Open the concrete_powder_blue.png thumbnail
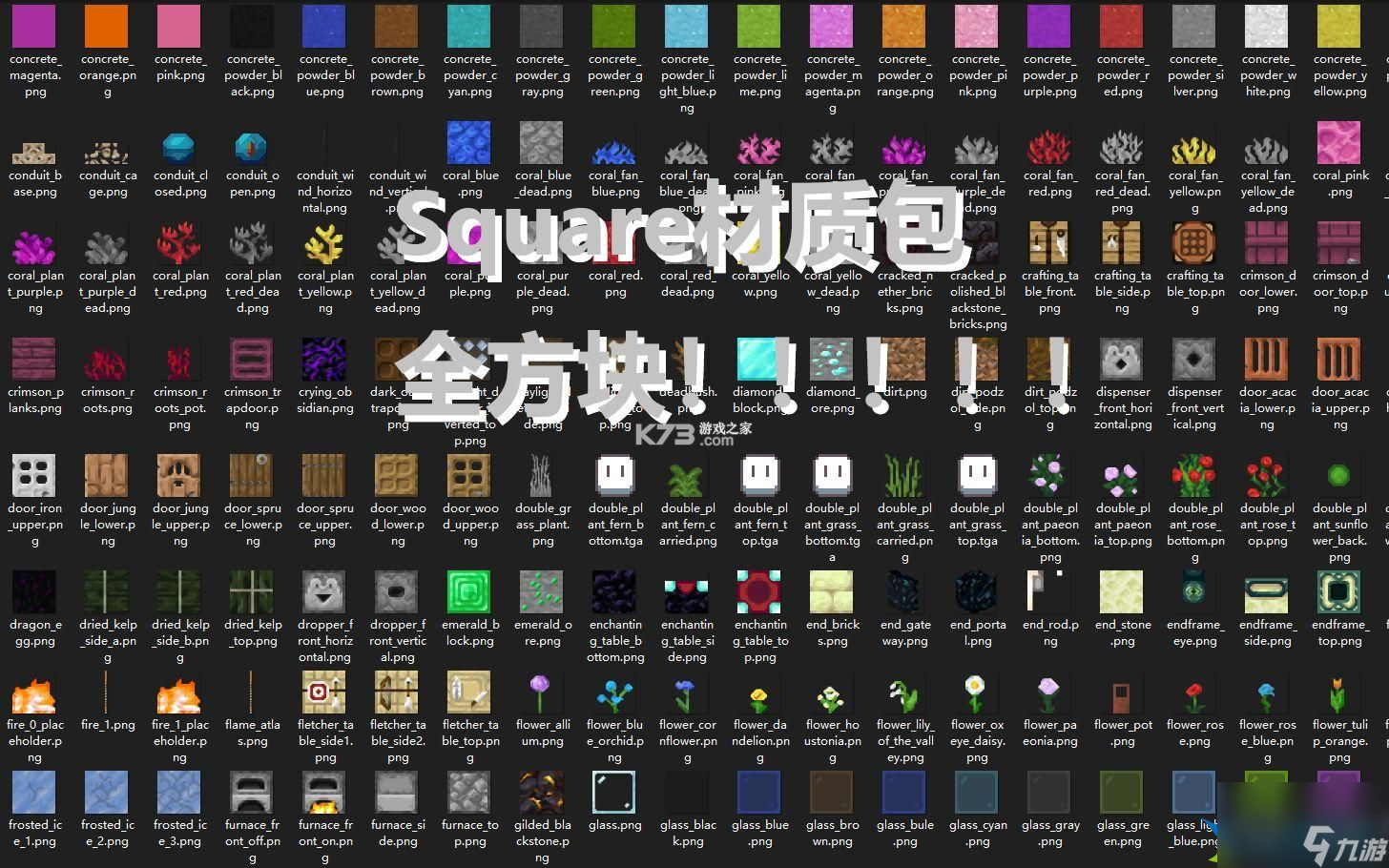This screenshot has height=868, width=1389. point(324,26)
